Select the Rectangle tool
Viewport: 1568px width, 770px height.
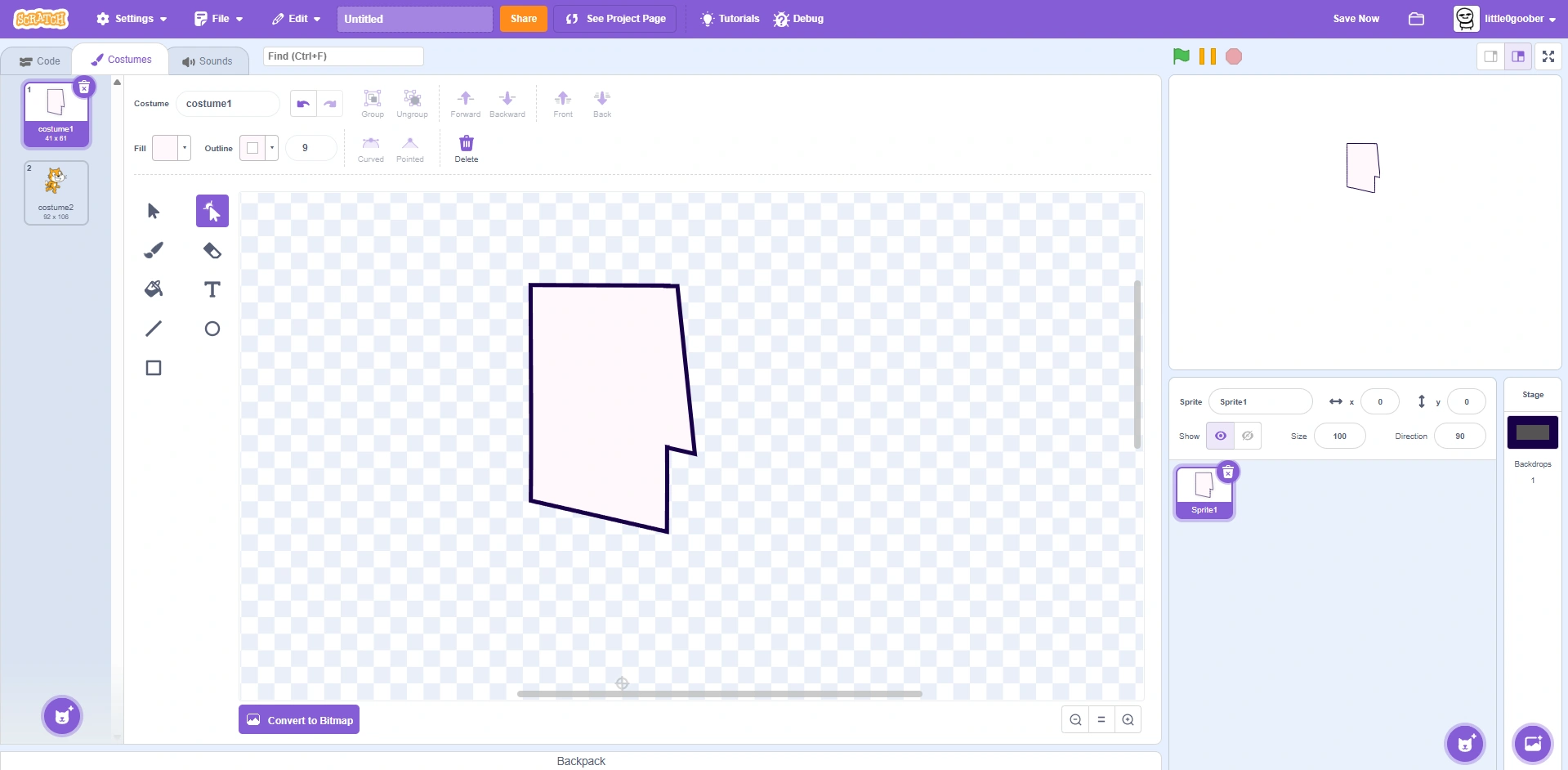click(x=154, y=367)
